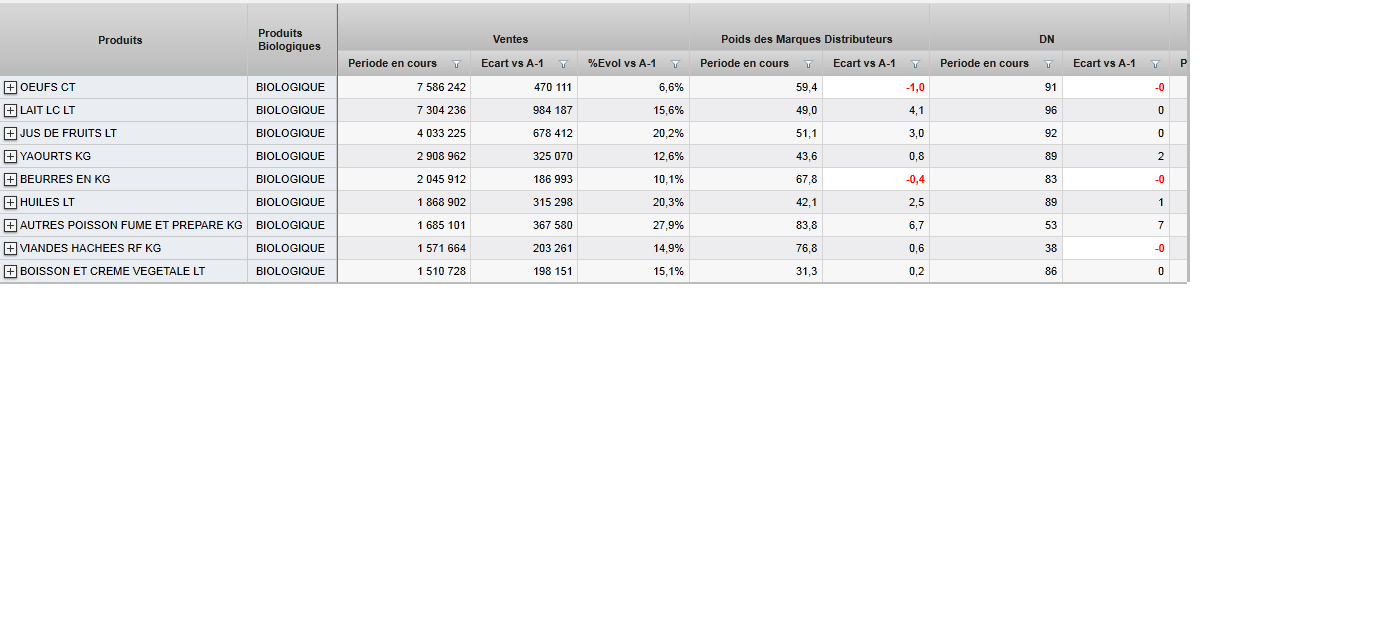Click Poids des Marques Distributeurs group header

(809, 28)
